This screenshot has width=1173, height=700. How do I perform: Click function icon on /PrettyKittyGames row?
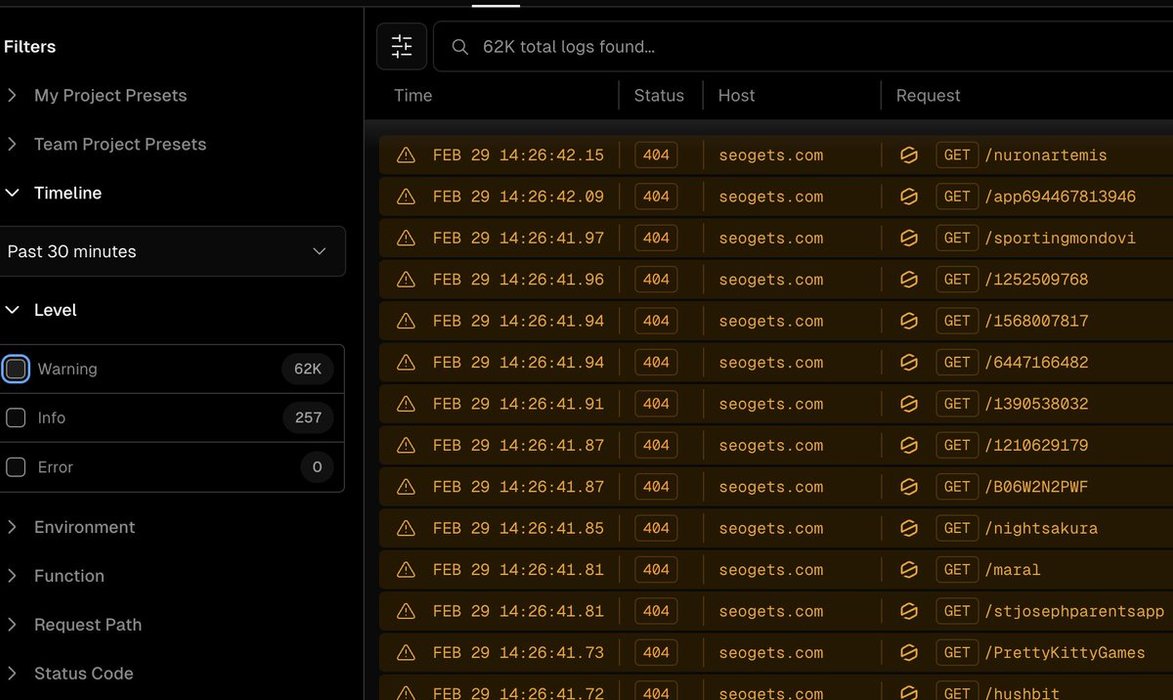click(909, 653)
